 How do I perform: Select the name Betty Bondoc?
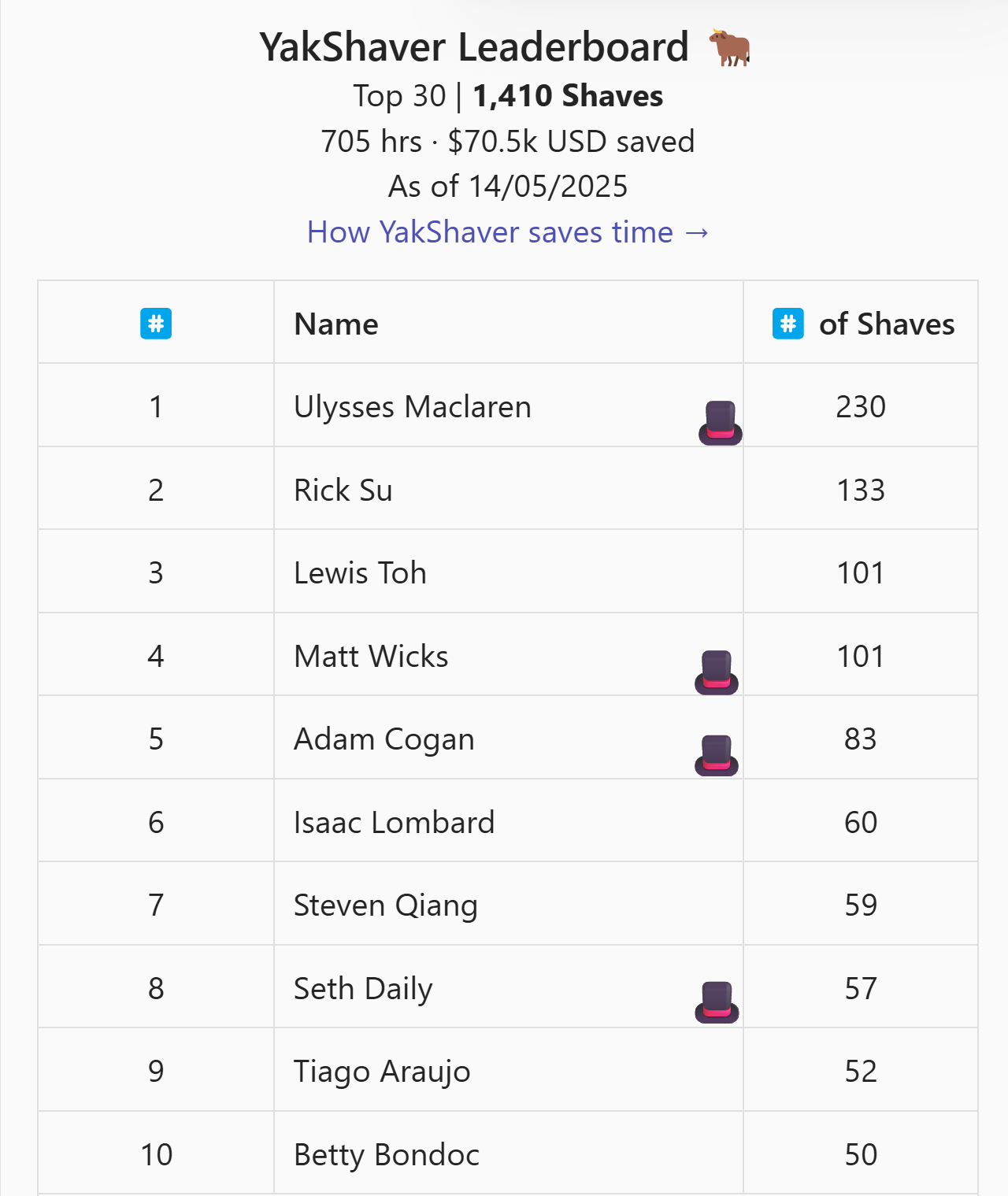(387, 1155)
